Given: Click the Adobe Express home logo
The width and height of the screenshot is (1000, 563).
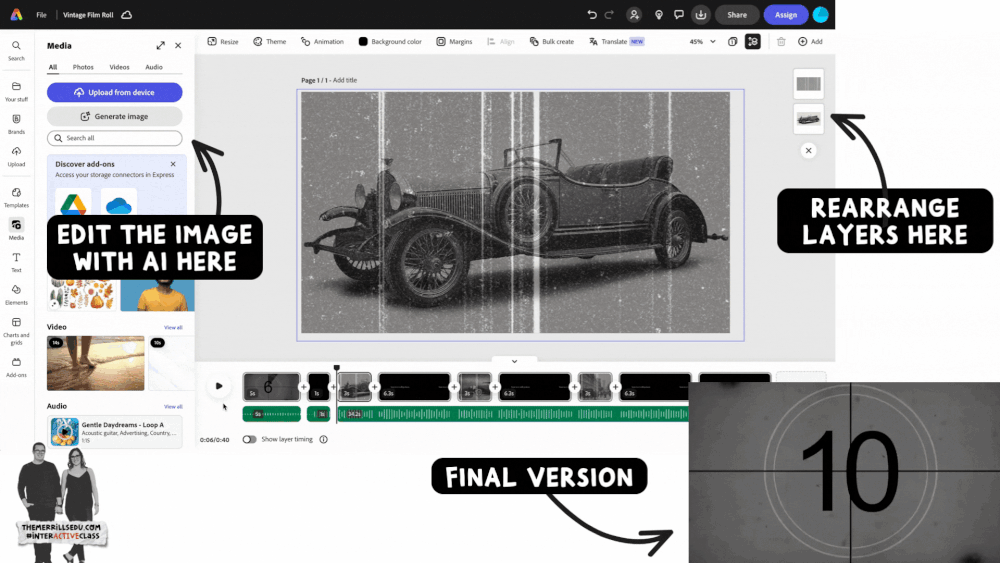Looking at the screenshot, I should (17, 15).
